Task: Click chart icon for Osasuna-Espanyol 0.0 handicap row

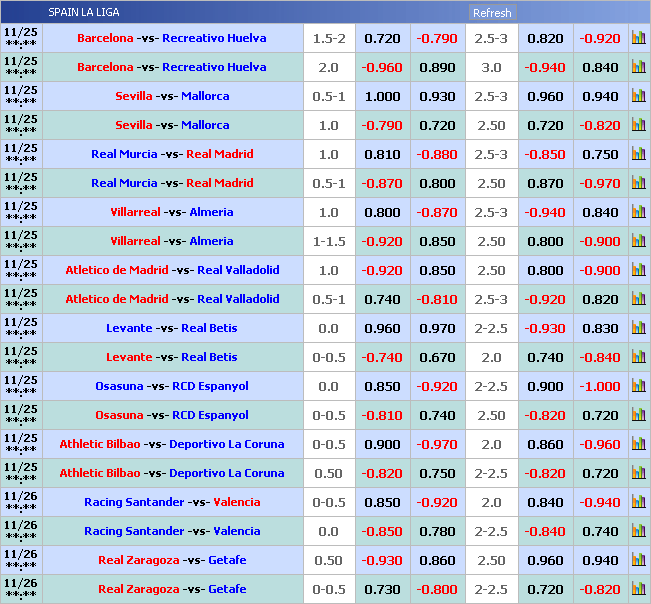Action: pos(638,387)
